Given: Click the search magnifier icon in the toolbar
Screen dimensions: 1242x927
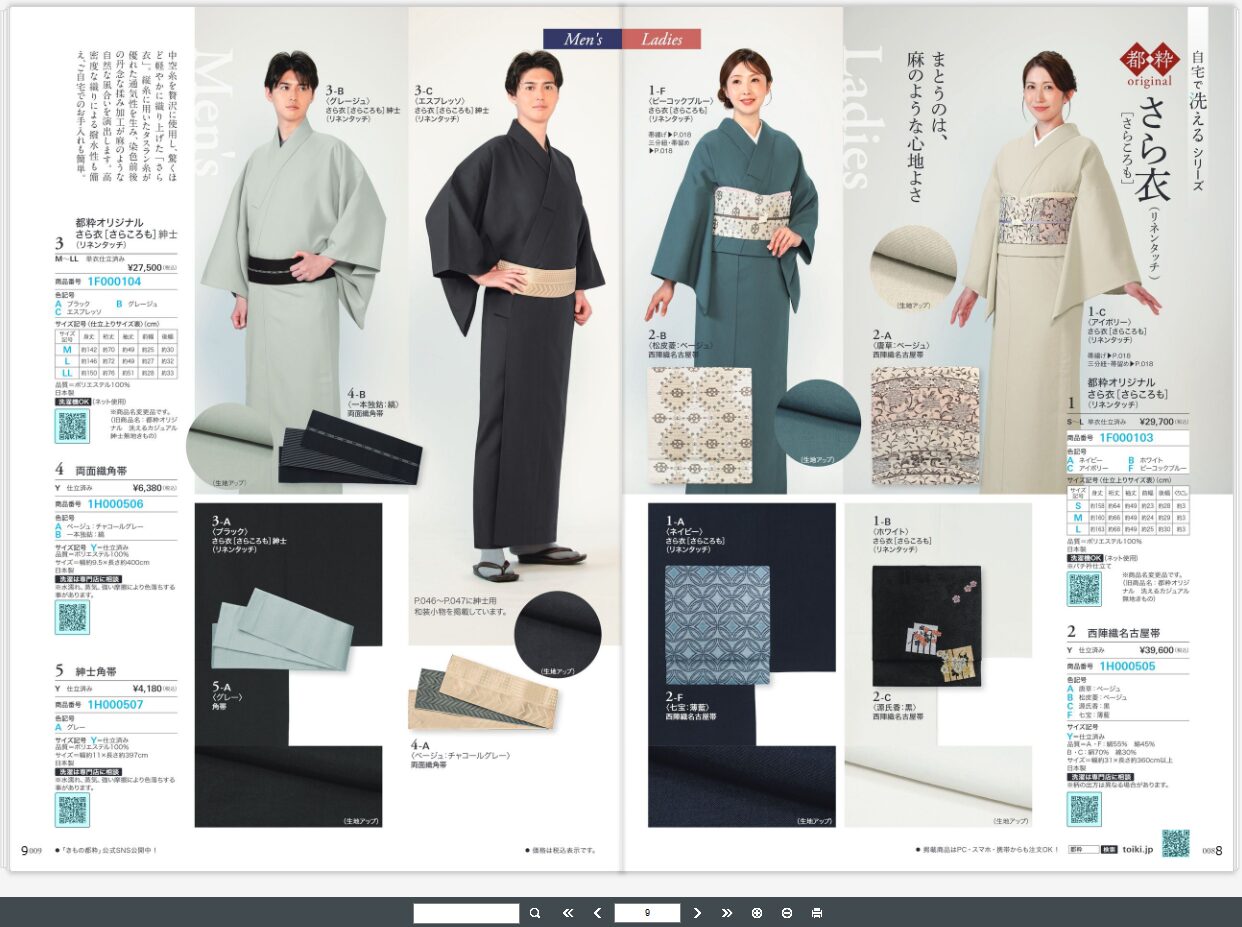Looking at the screenshot, I should 535,913.
